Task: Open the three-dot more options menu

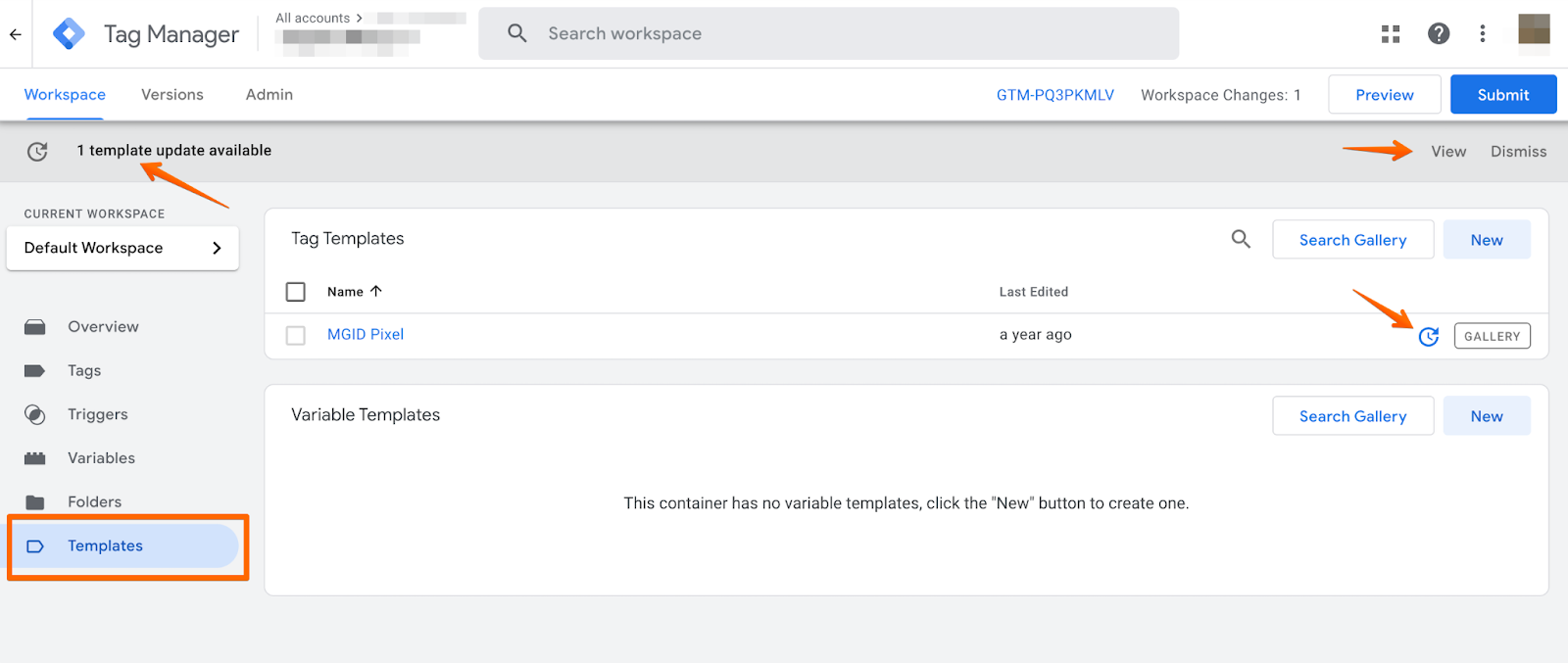Action: click(x=1482, y=34)
